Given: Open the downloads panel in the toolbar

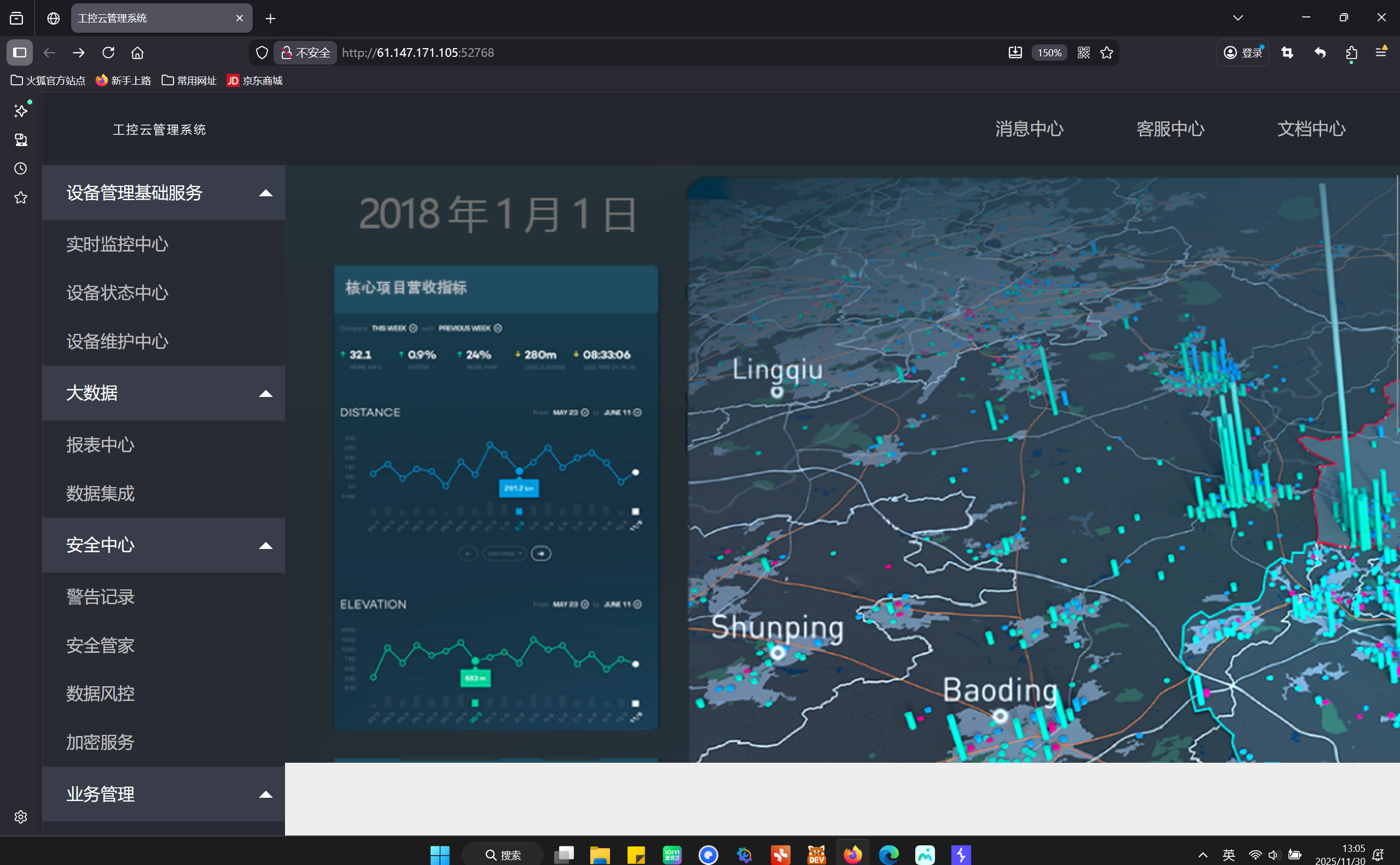Looking at the screenshot, I should (x=1014, y=52).
